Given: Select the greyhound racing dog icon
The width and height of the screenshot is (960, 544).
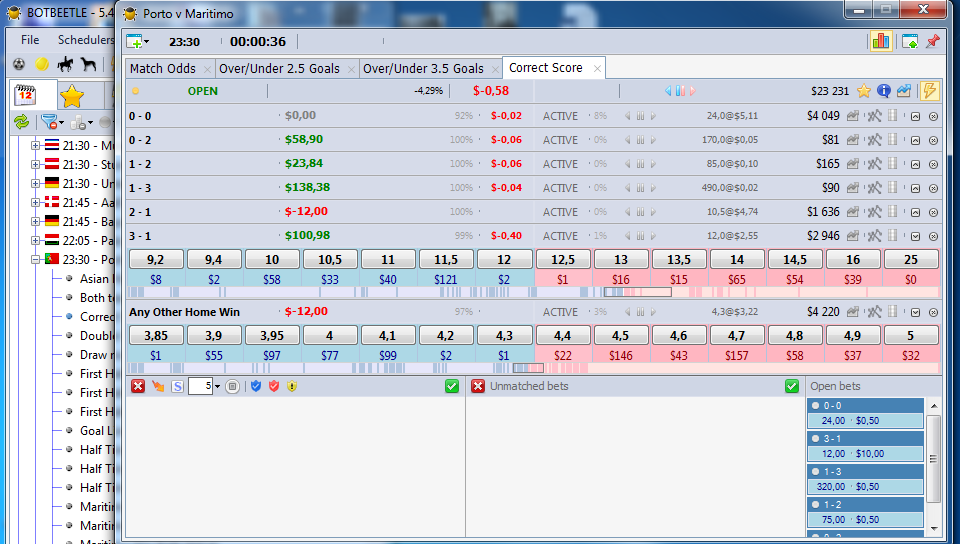Looking at the screenshot, I should click(88, 64).
